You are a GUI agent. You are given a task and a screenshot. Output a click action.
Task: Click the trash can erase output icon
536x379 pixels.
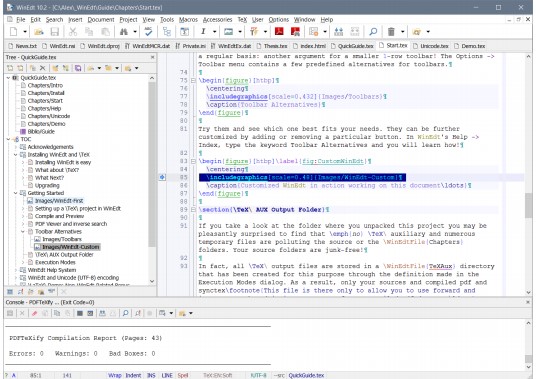coord(391,32)
